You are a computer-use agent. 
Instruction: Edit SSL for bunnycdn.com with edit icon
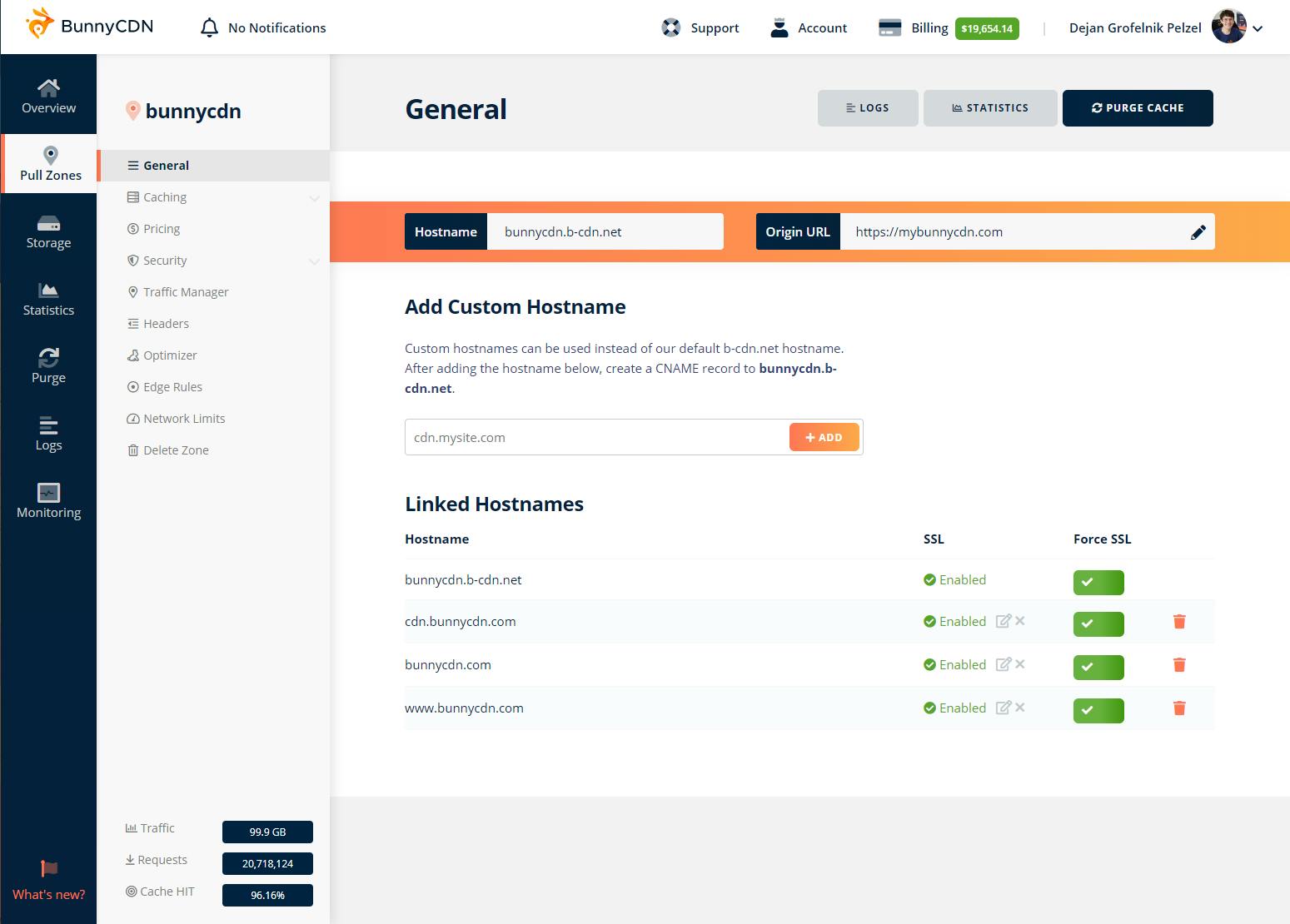pos(1004,664)
